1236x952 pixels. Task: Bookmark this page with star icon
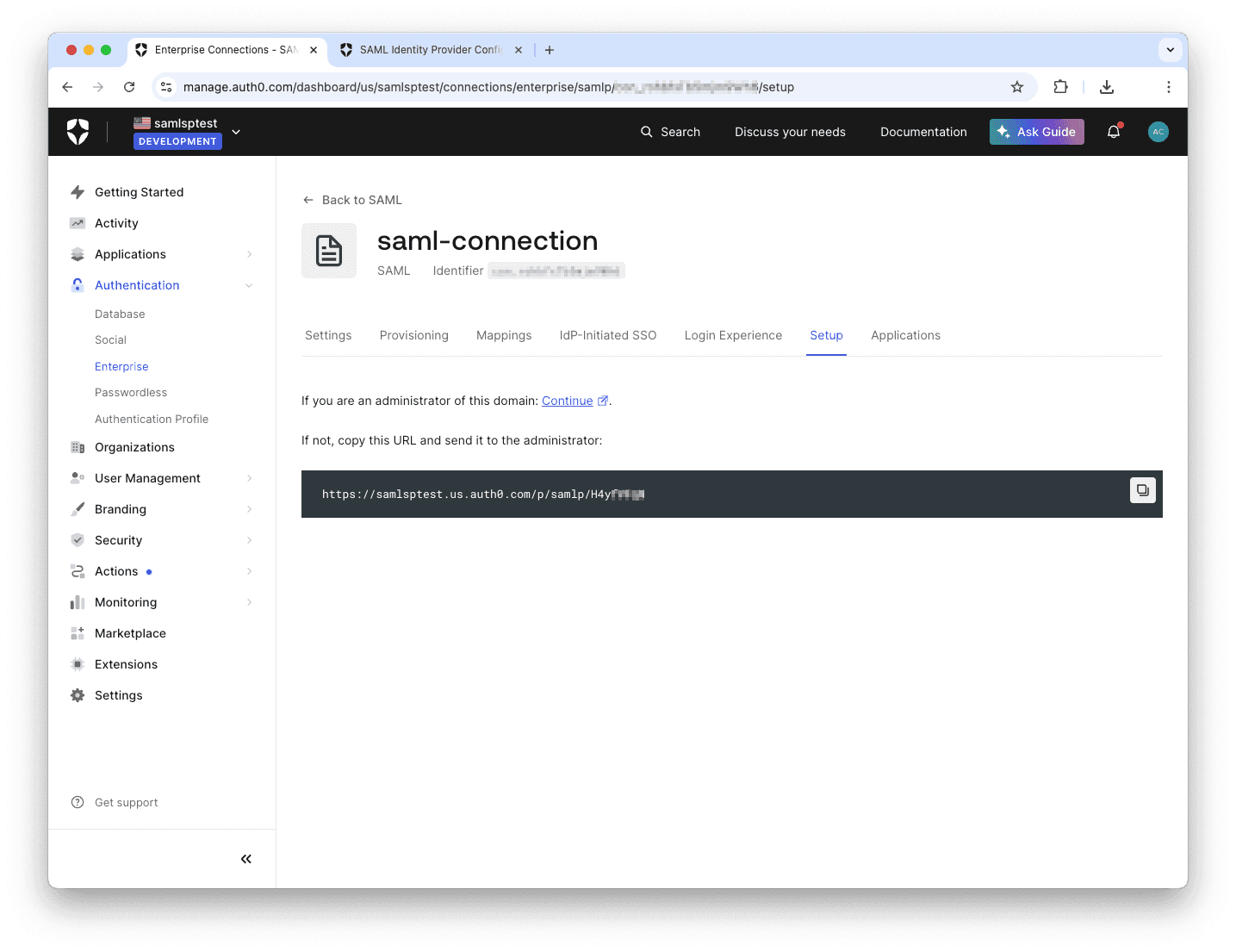[1016, 87]
